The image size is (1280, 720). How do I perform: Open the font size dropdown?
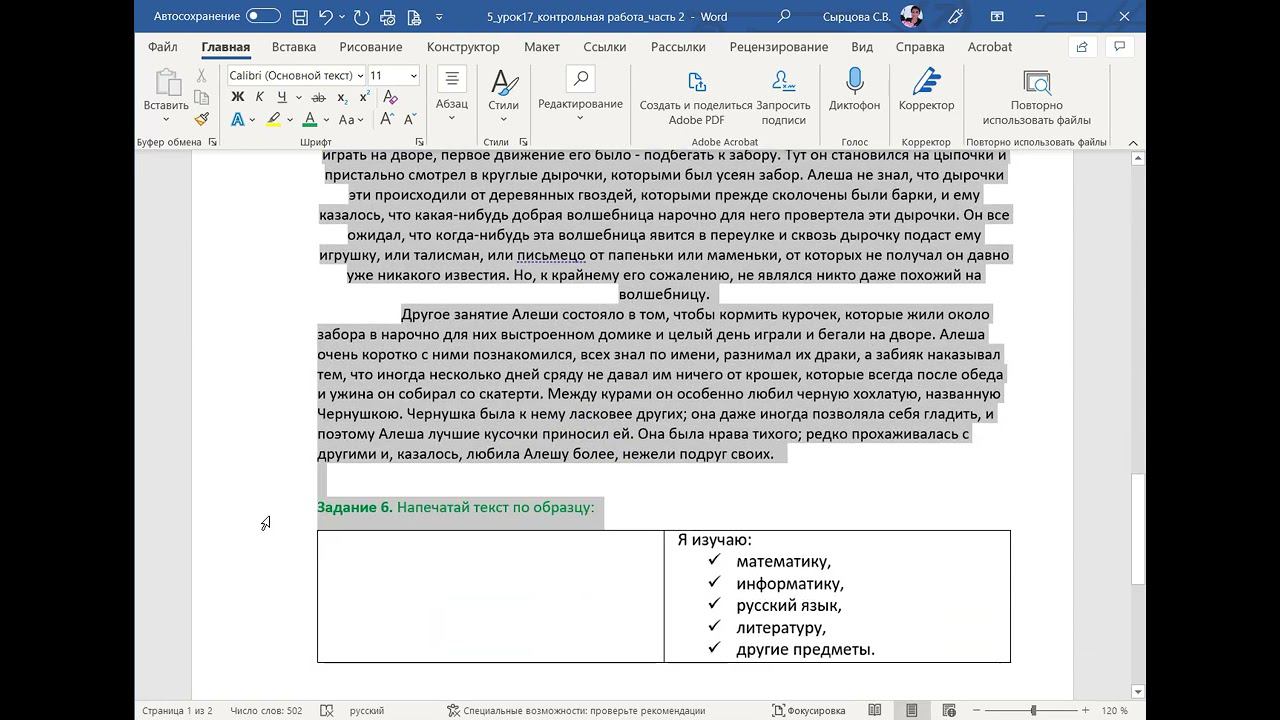(413, 76)
